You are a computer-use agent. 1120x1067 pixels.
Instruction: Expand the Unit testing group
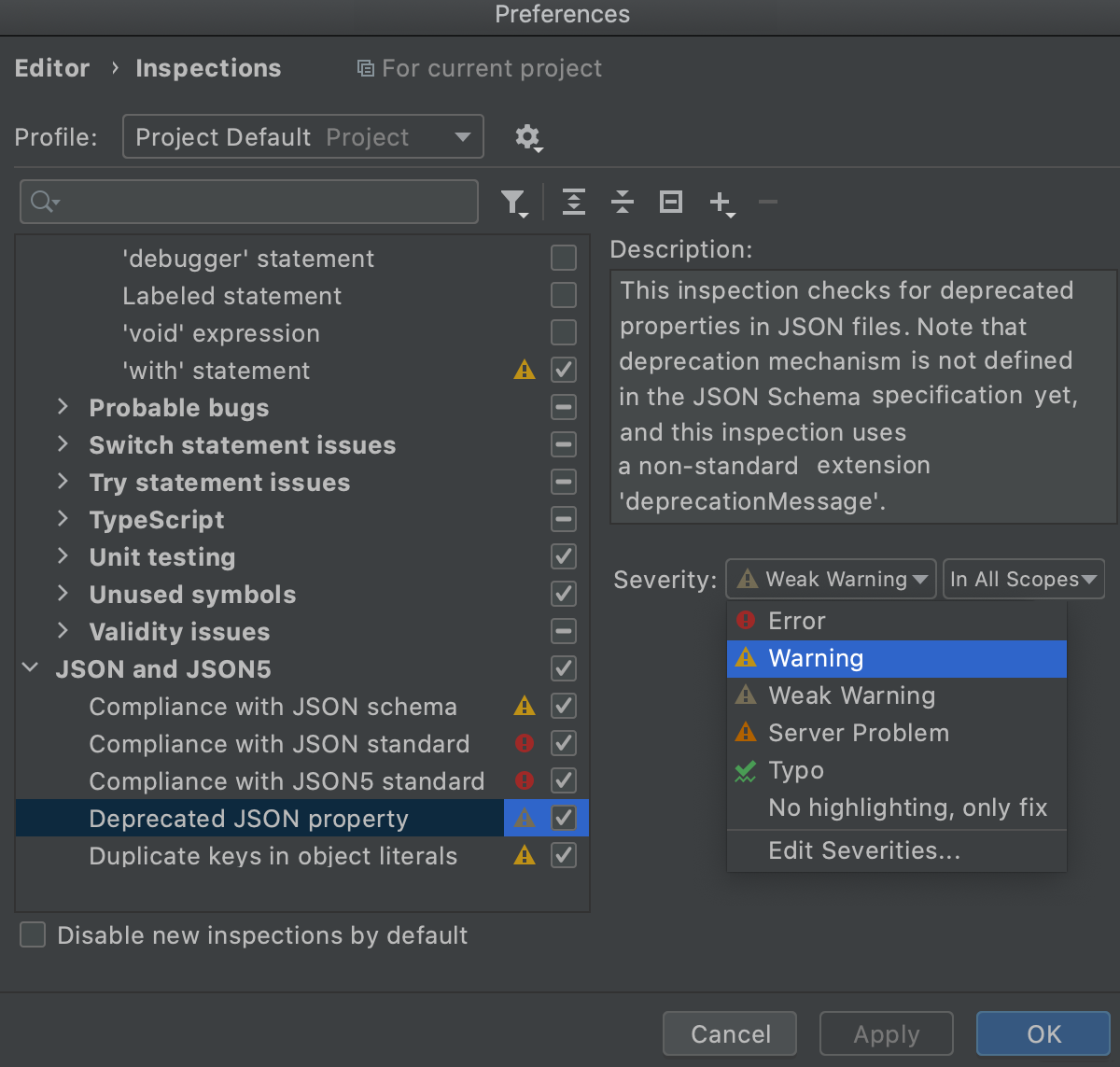(x=63, y=556)
